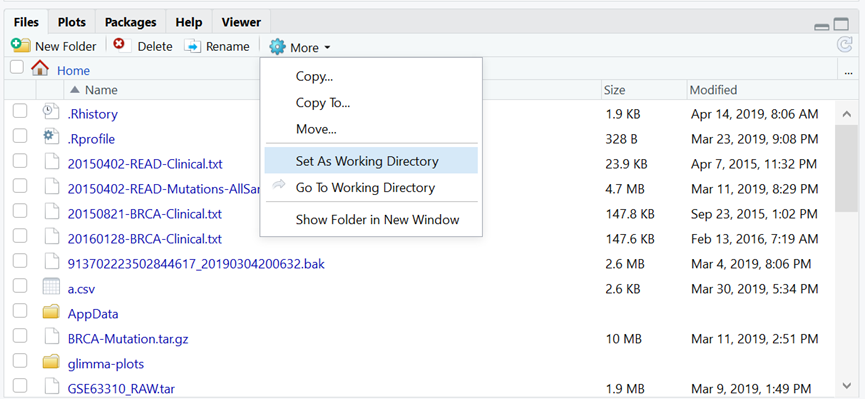Click the GSE63310_RAW.tar file icon
865x399 pixels.
click(51, 386)
